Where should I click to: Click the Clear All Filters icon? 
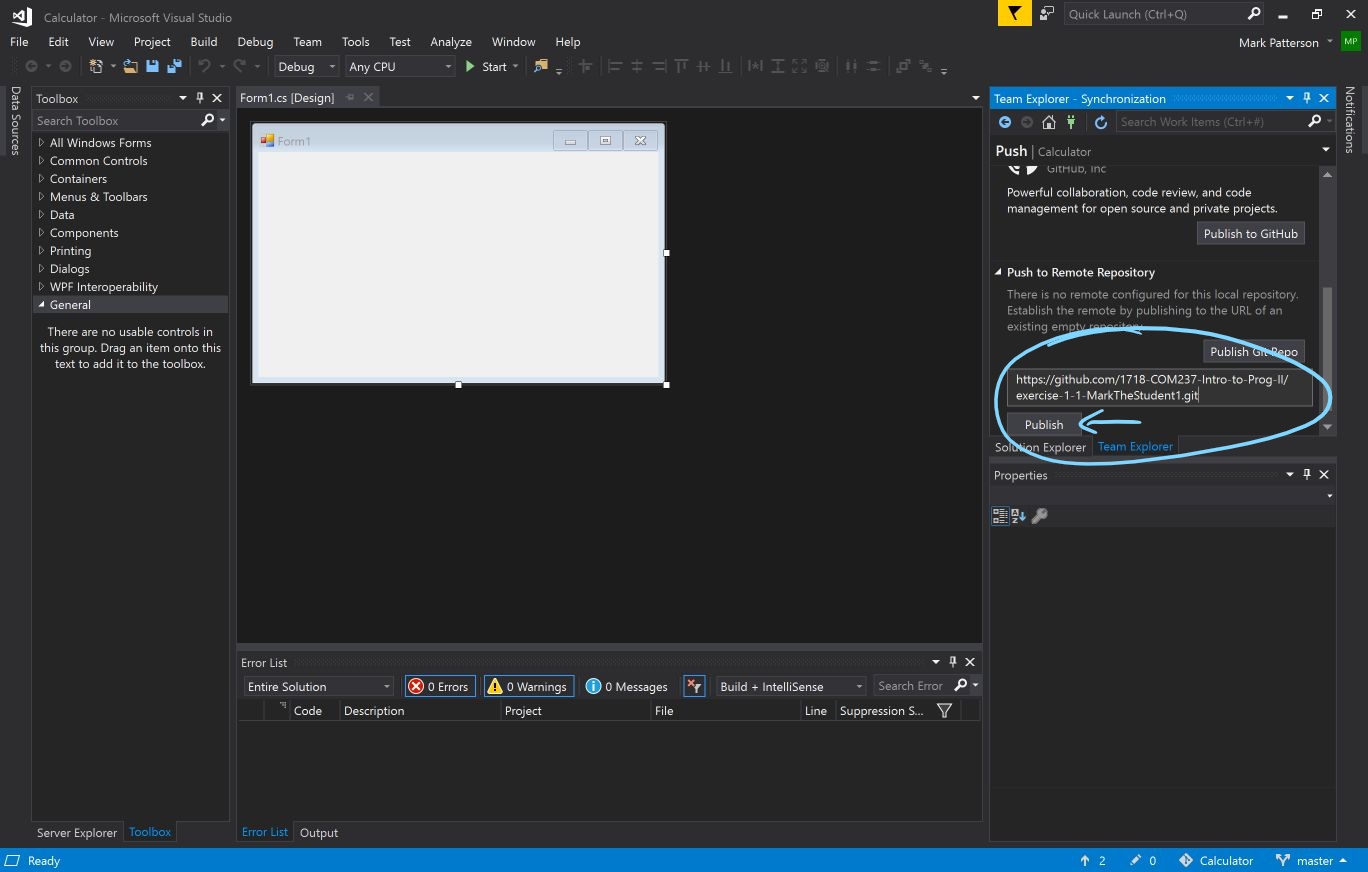pyautogui.click(x=695, y=686)
